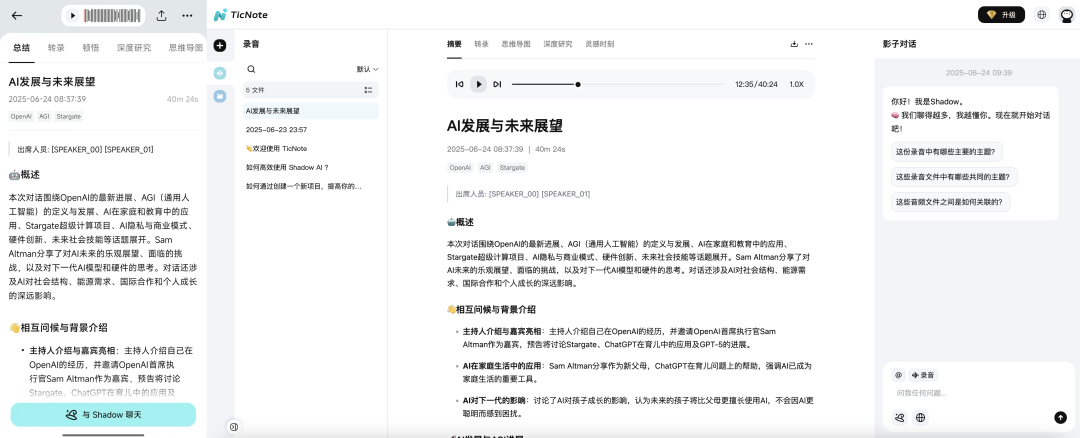Toggle web search globe in chat input

point(920,417)
